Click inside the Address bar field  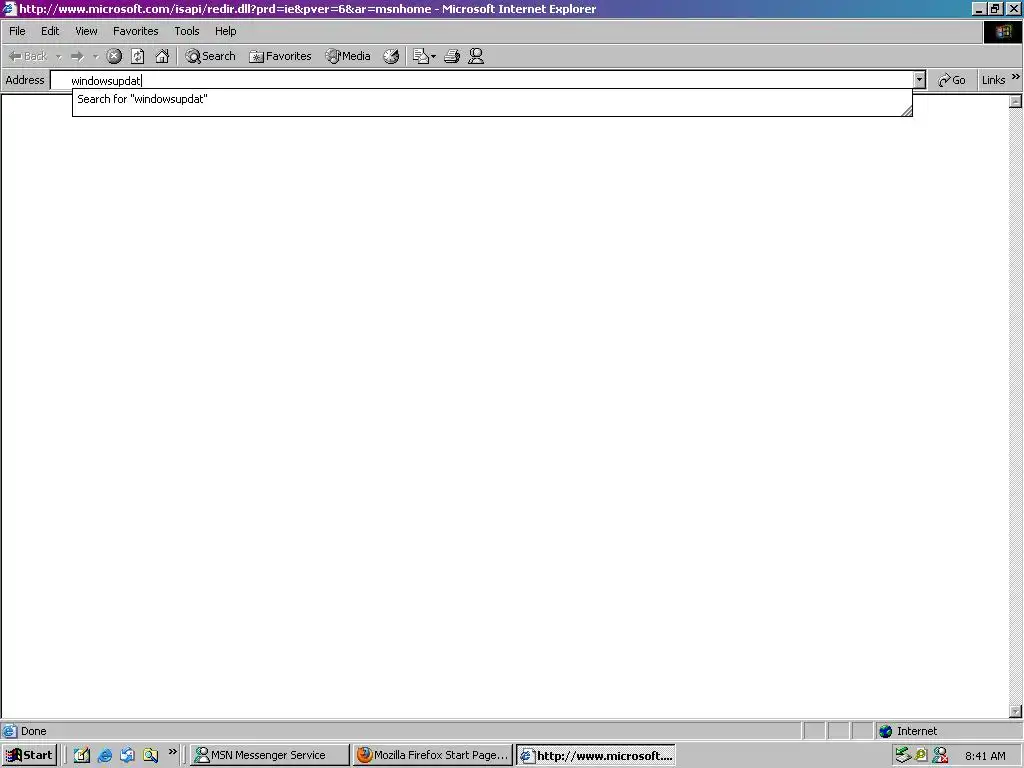pyautogui.click(x=482, y=80)
